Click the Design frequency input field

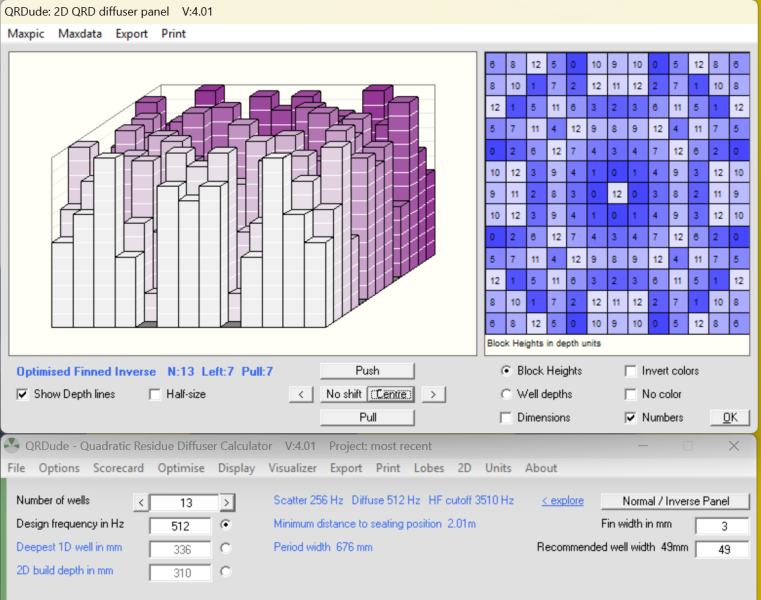coord(180,525)
